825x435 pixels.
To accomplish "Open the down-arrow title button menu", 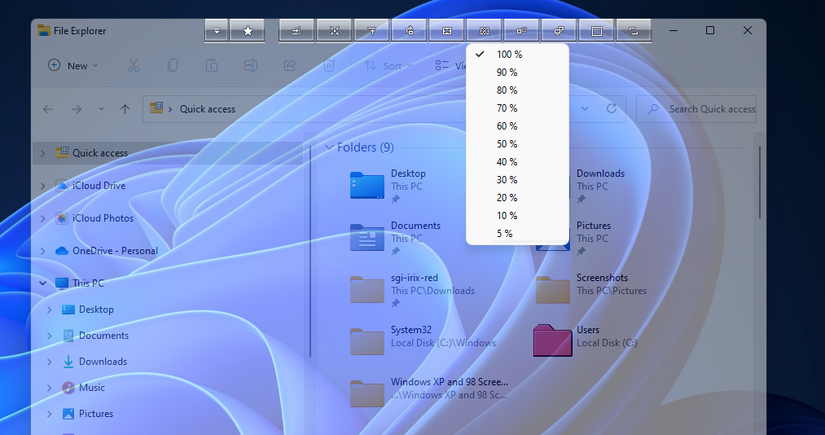I will click(216, 31).
